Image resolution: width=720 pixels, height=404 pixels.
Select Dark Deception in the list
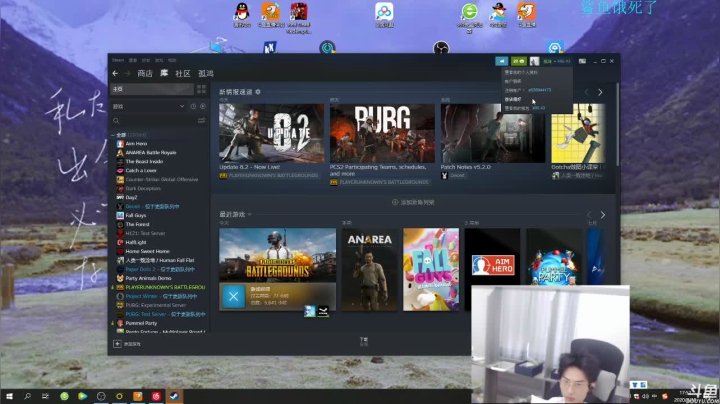pyautogui.click(x=143, y=189)
